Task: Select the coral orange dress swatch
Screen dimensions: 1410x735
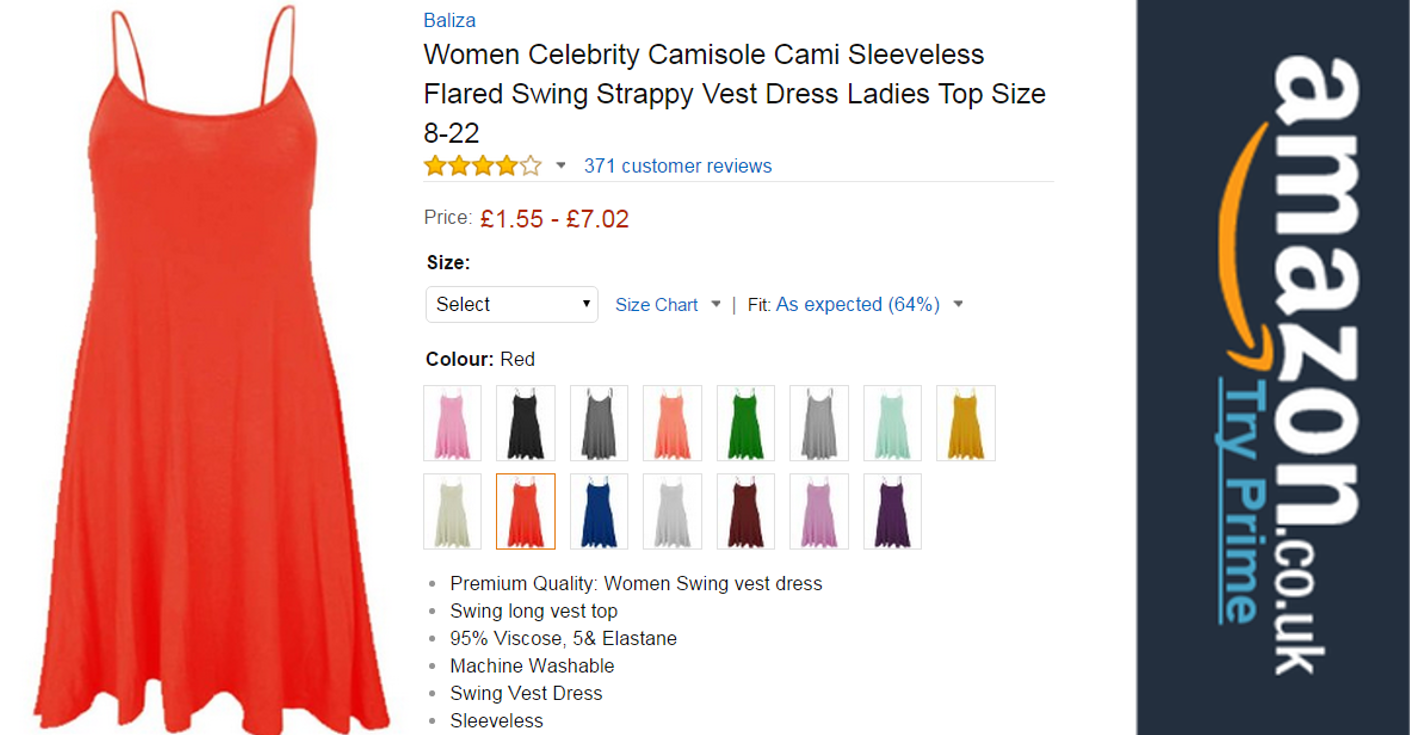Action: click(672, 423)
